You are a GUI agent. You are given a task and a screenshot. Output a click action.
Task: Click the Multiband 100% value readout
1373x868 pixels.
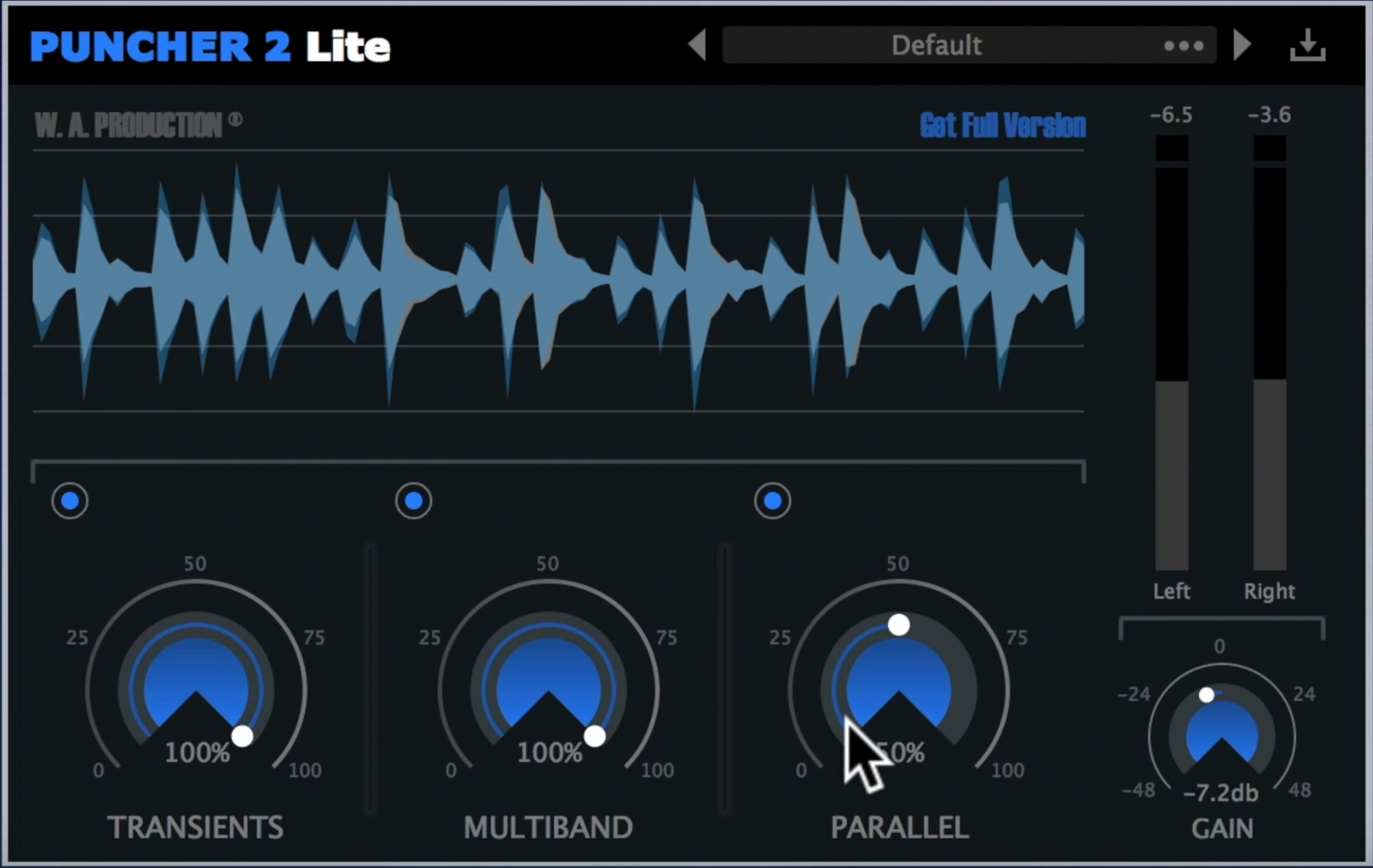tap(549, 753)
